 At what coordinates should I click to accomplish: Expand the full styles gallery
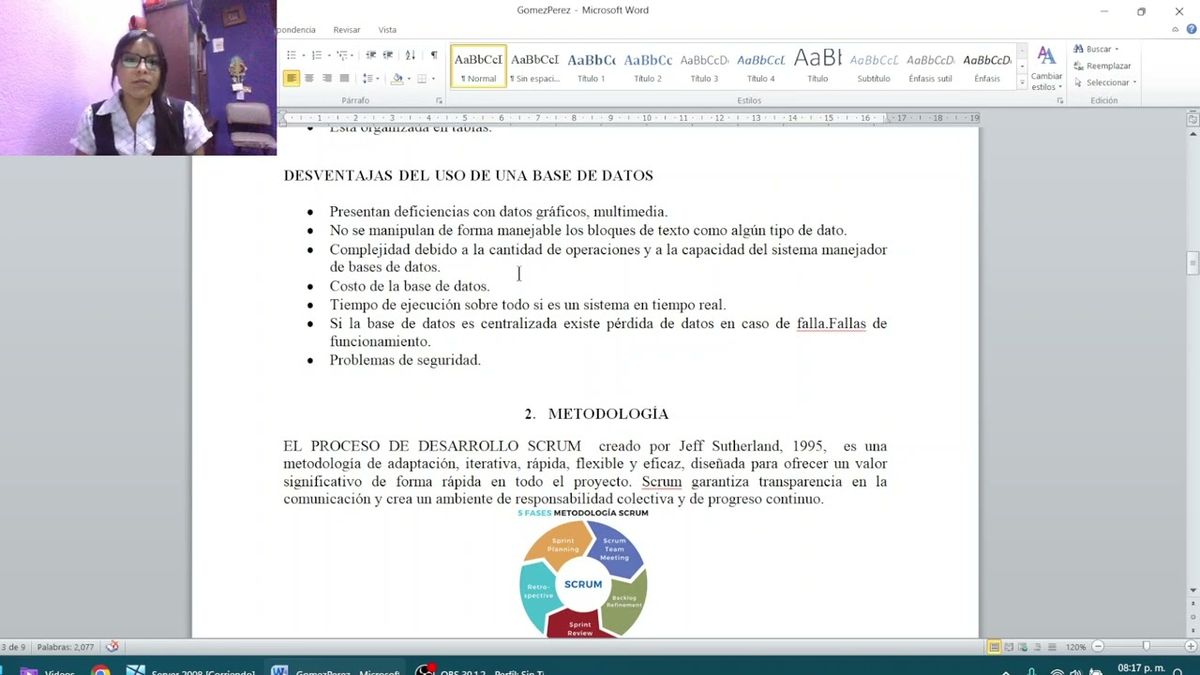[1020, 81]
